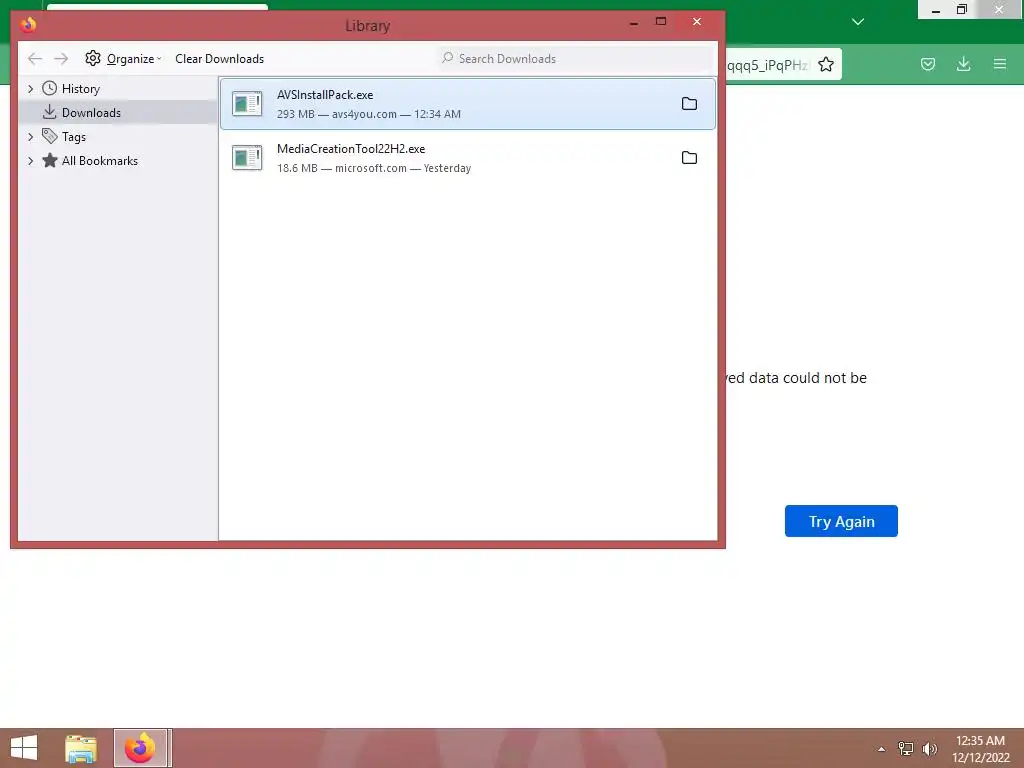Select History in the sidebar
Viewport: 1024px width, 768px height.
[x=80, y=88]
